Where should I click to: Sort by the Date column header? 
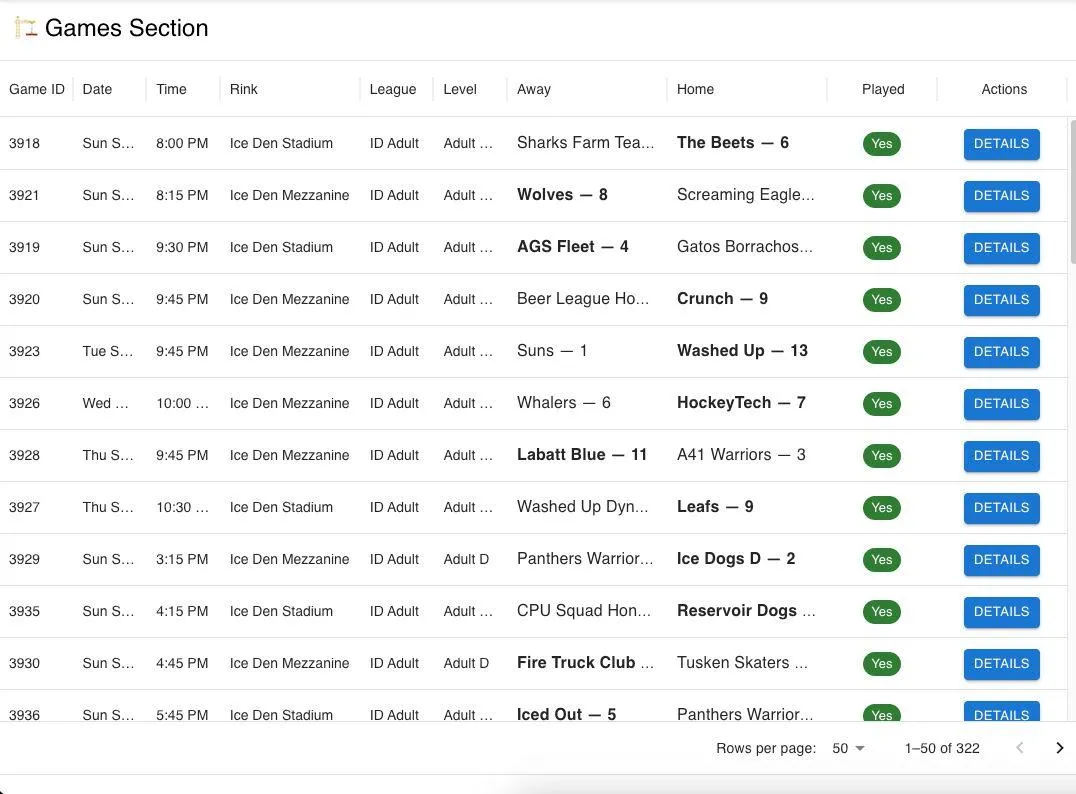(x=97, y=89)
